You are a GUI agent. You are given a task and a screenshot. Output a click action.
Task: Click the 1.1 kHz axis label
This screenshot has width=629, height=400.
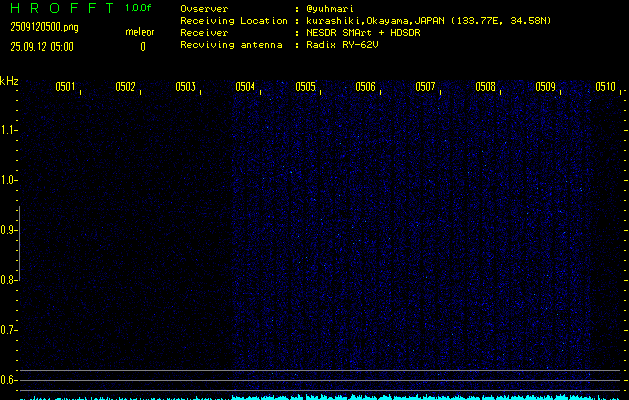click(8, 130)
